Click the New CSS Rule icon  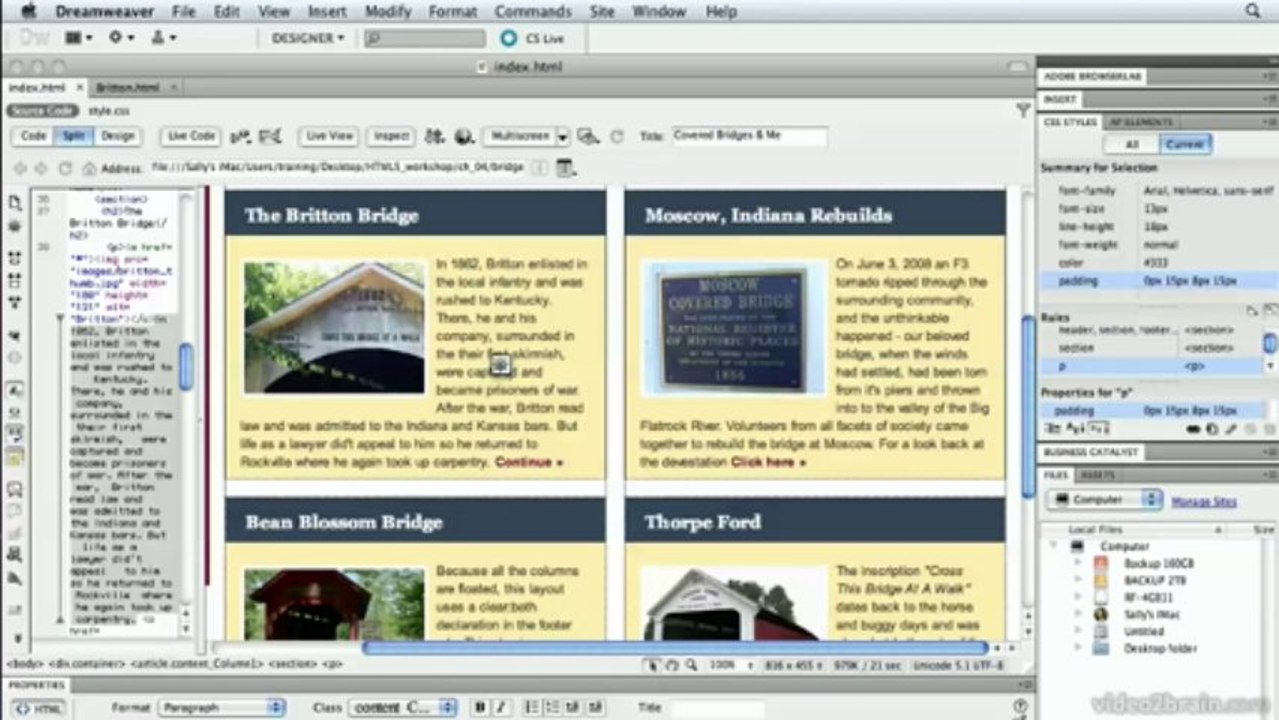click(1211, 428)
